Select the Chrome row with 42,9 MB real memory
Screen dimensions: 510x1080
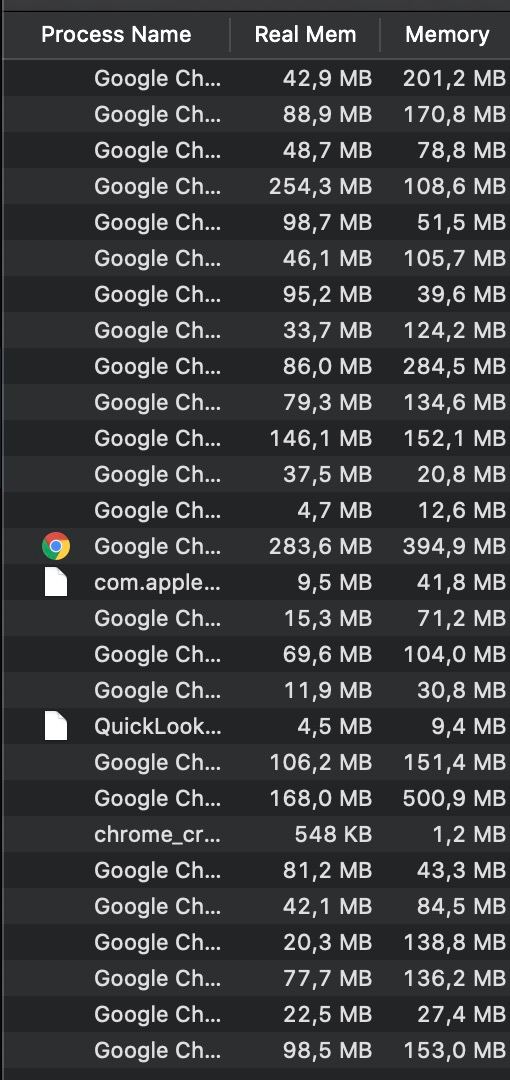(x=256, y=78)
